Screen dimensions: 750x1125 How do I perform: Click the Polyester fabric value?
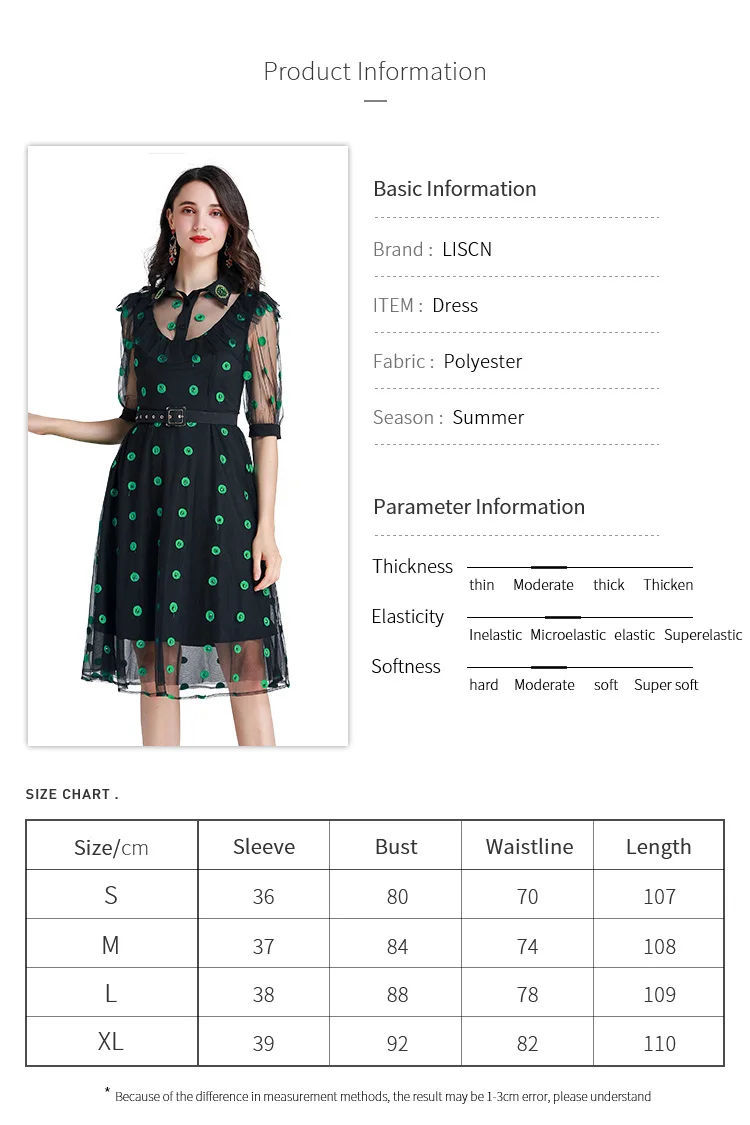point(482,362)
